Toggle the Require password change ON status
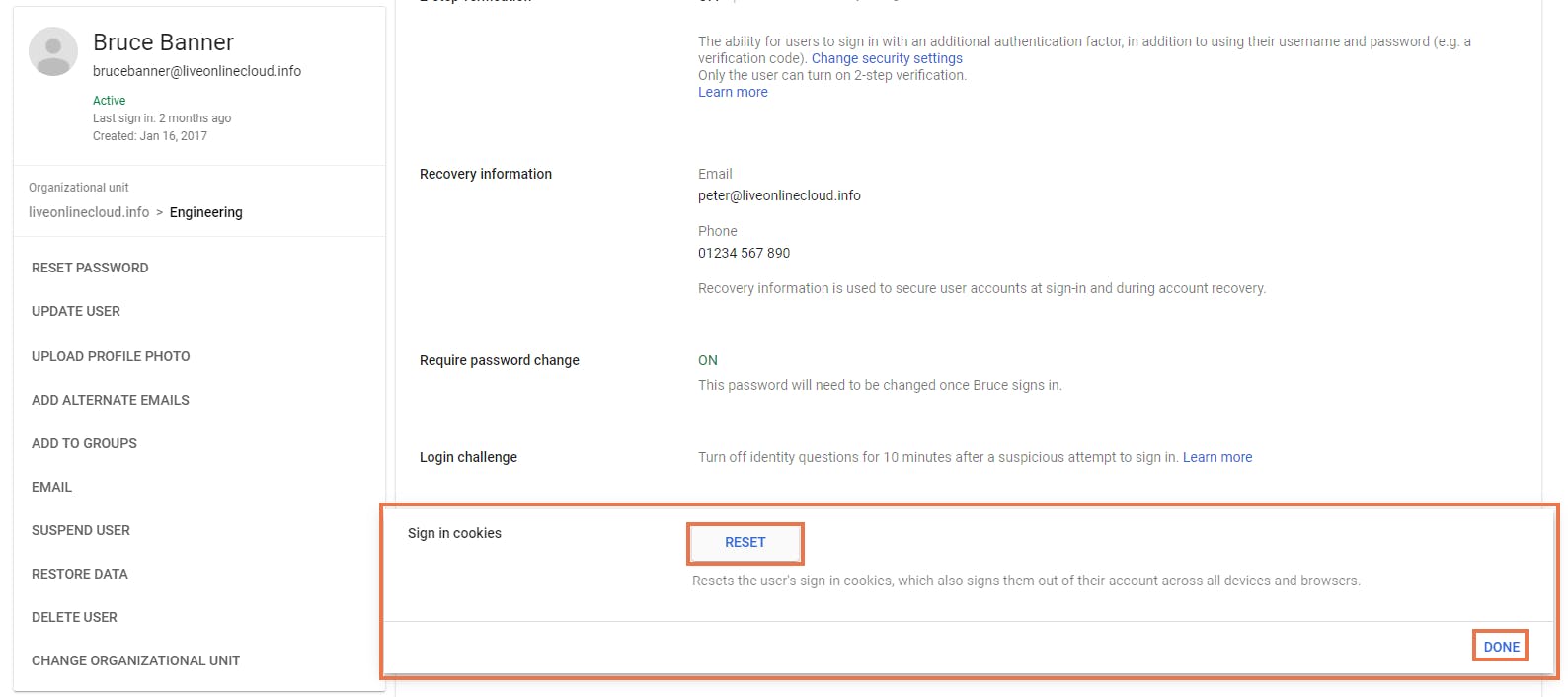This screenshot has width=1568, height=697. tap(708, 360)
